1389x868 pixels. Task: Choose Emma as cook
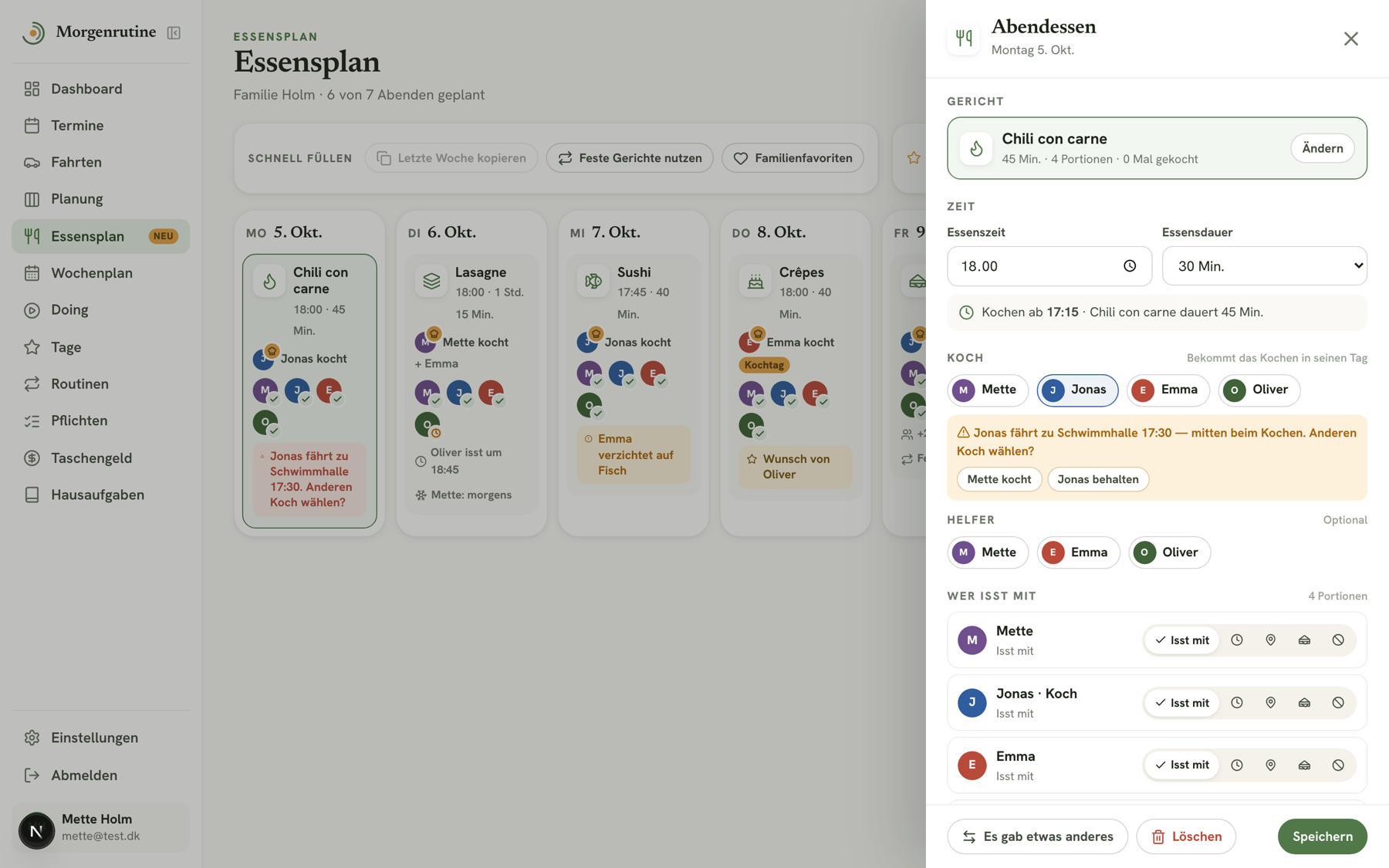[x=1168, y=390]
